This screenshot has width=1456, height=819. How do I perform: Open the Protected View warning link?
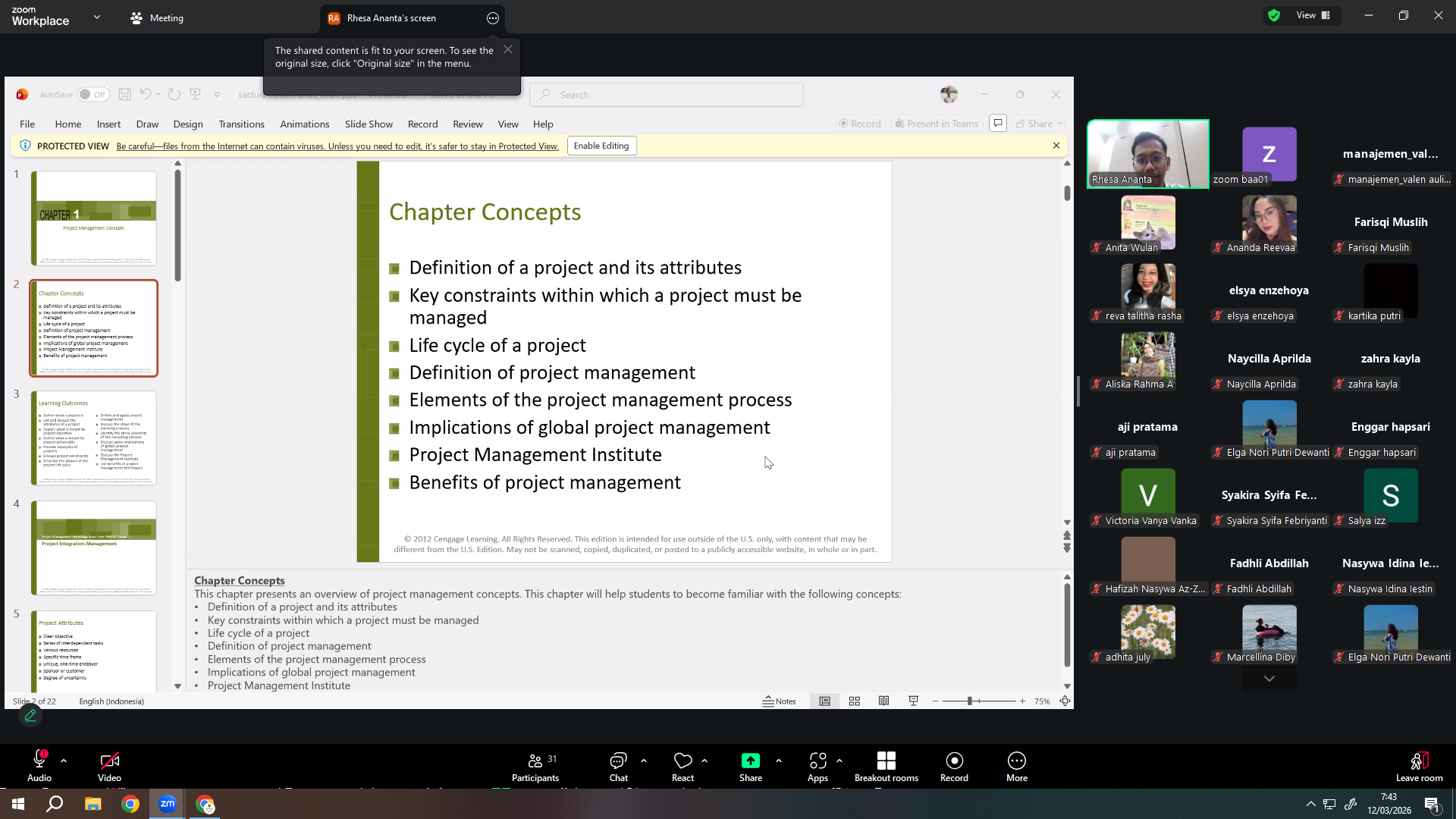(x=337, y=146)
